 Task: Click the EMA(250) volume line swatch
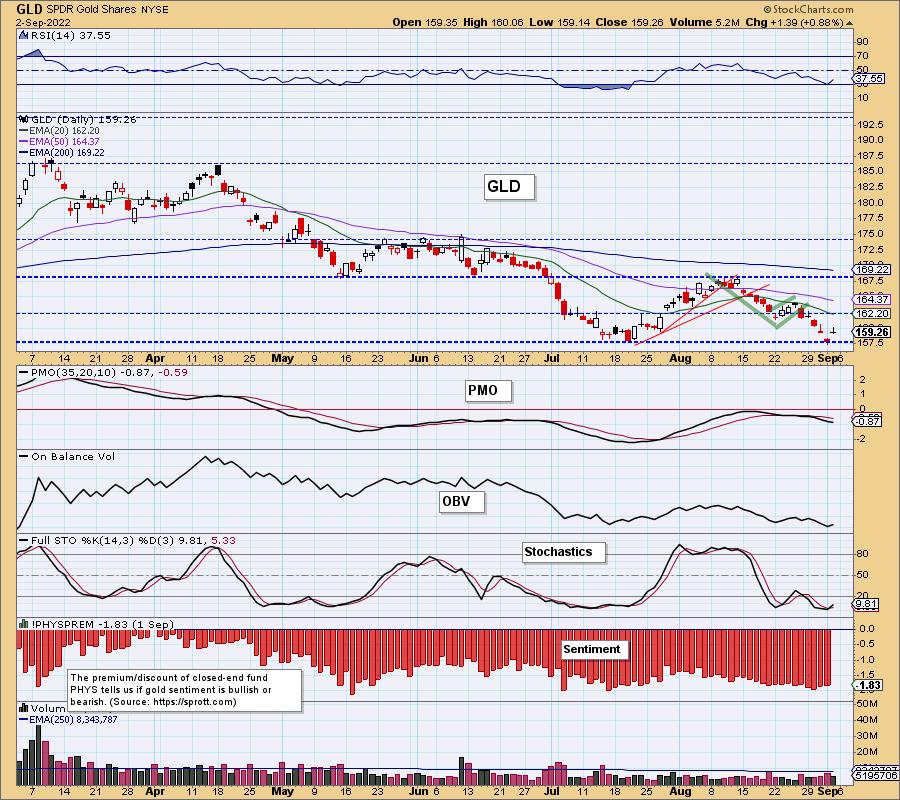point(24,719)
